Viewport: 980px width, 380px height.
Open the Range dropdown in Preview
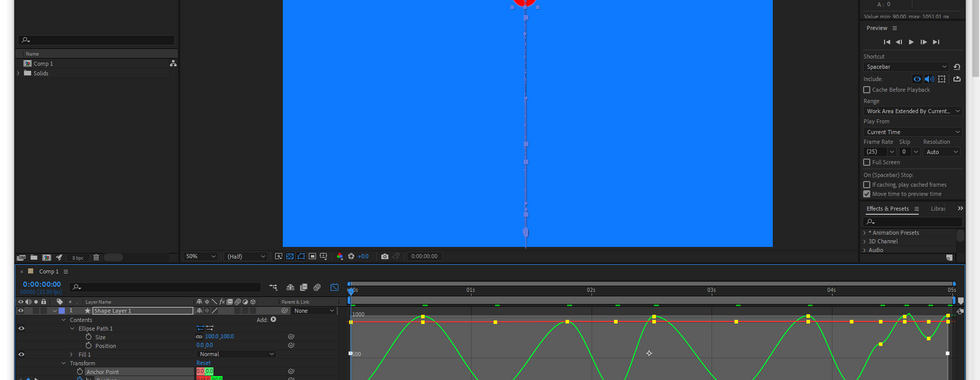913,111
